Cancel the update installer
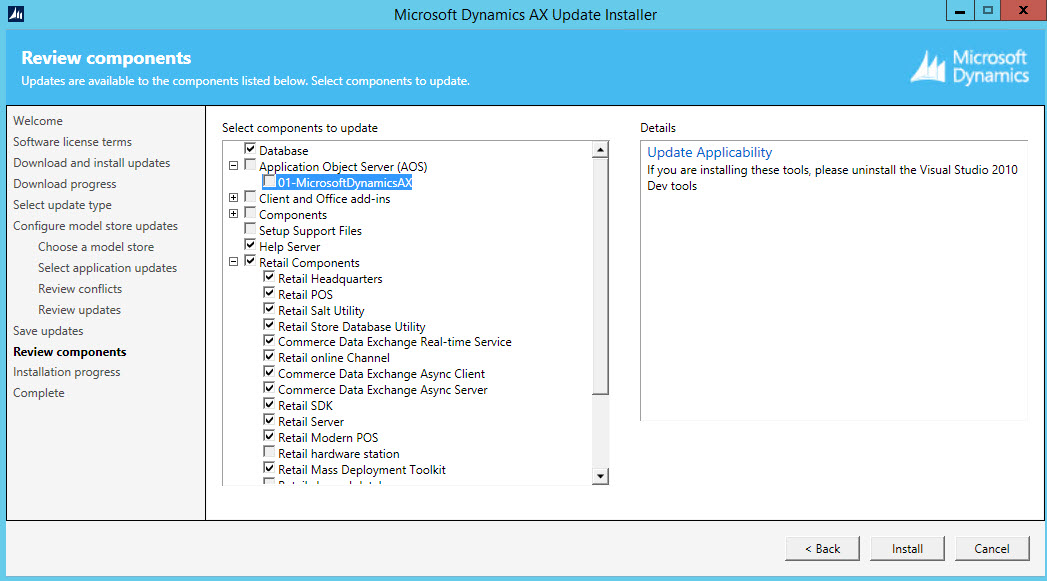 991,548
